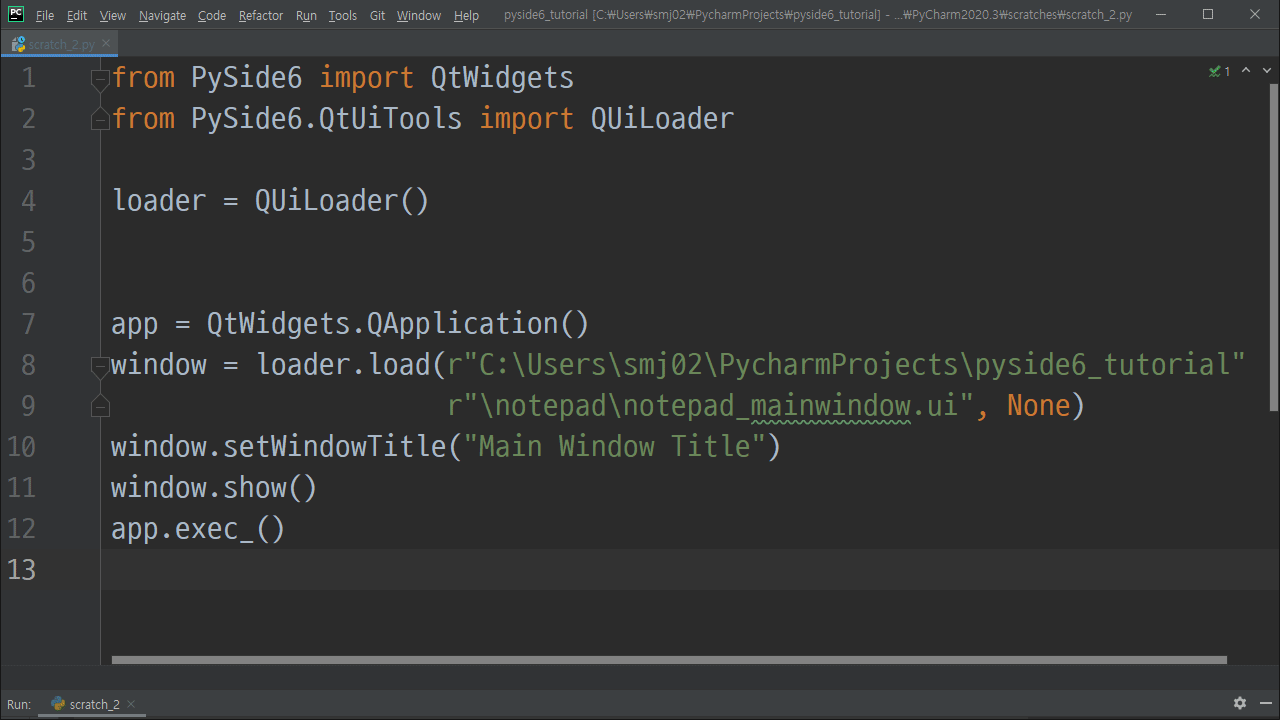Image resolution: width=1280 pixels, height=720 pixels.
Task: Collapse the import block fold on line 1
Action: (x=100, y=79)
